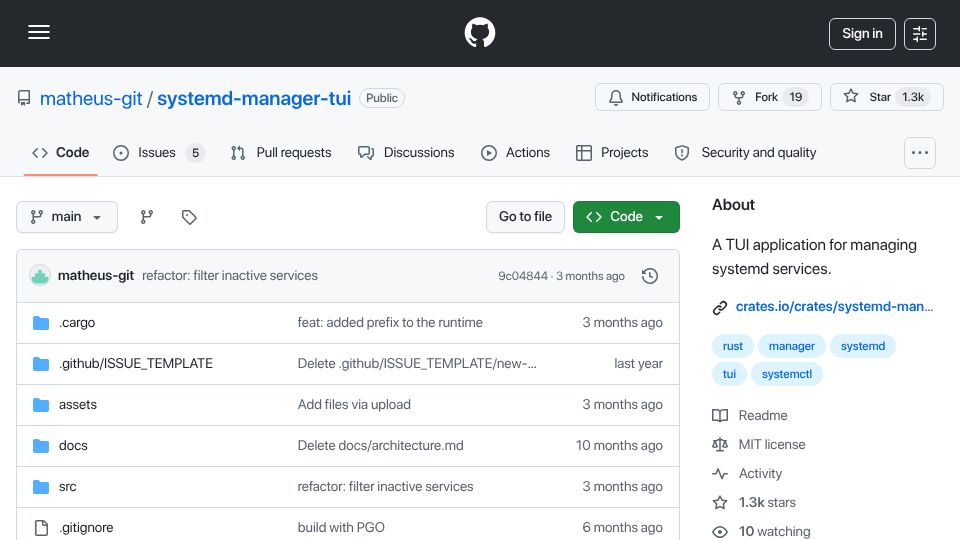Screen dimensions: 960x540
Task: Open the Issues tab
Action: pos(159,152)
